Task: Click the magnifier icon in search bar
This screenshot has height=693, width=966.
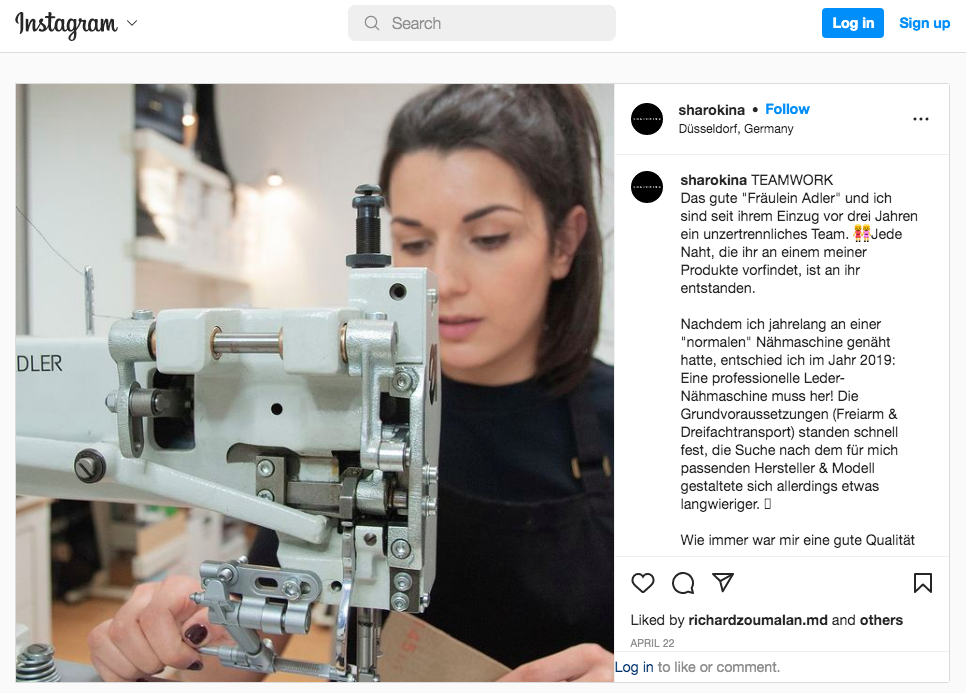Action: click(371, 23)
